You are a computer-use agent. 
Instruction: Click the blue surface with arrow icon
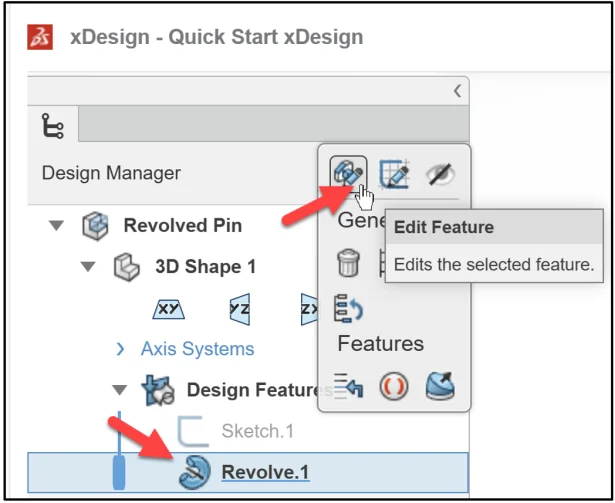[440, 386]
